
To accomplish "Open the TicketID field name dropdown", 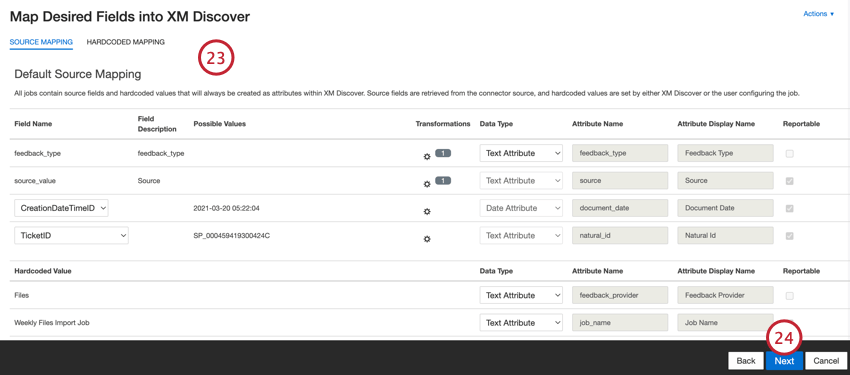I will (x=72, y=236).
